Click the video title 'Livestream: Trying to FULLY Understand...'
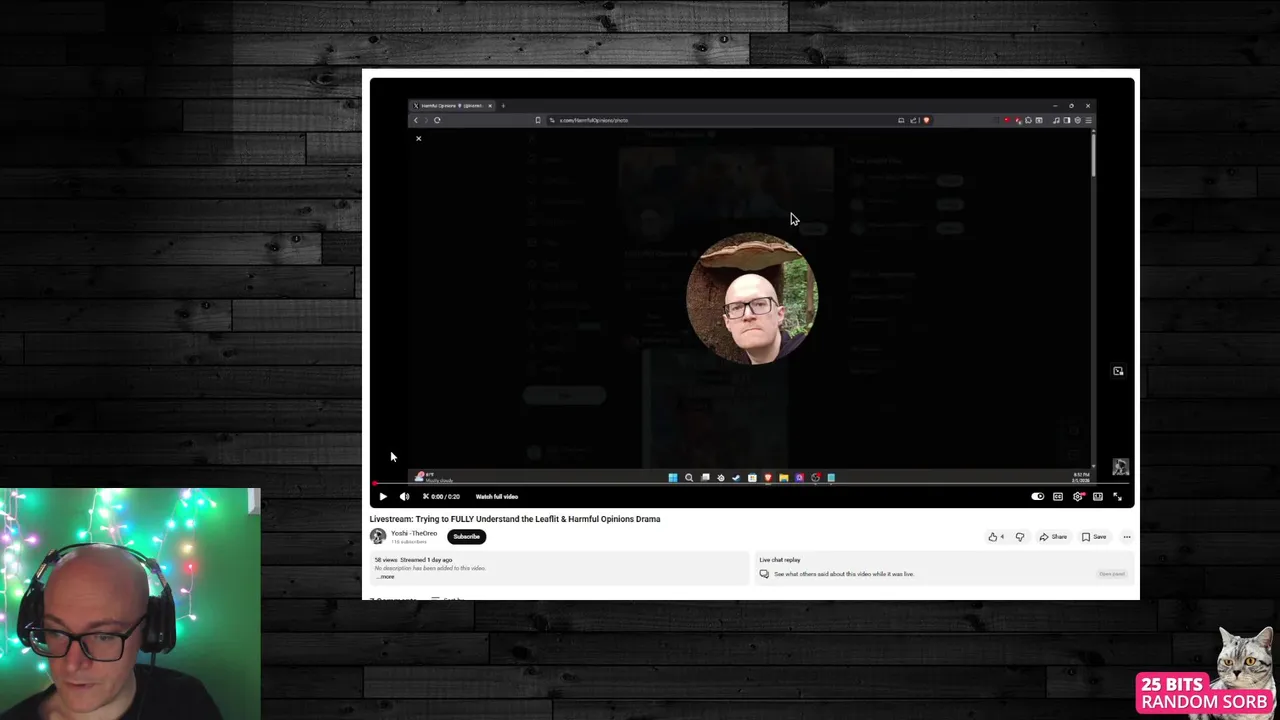Screen dimensions: 1280x720 515,519
